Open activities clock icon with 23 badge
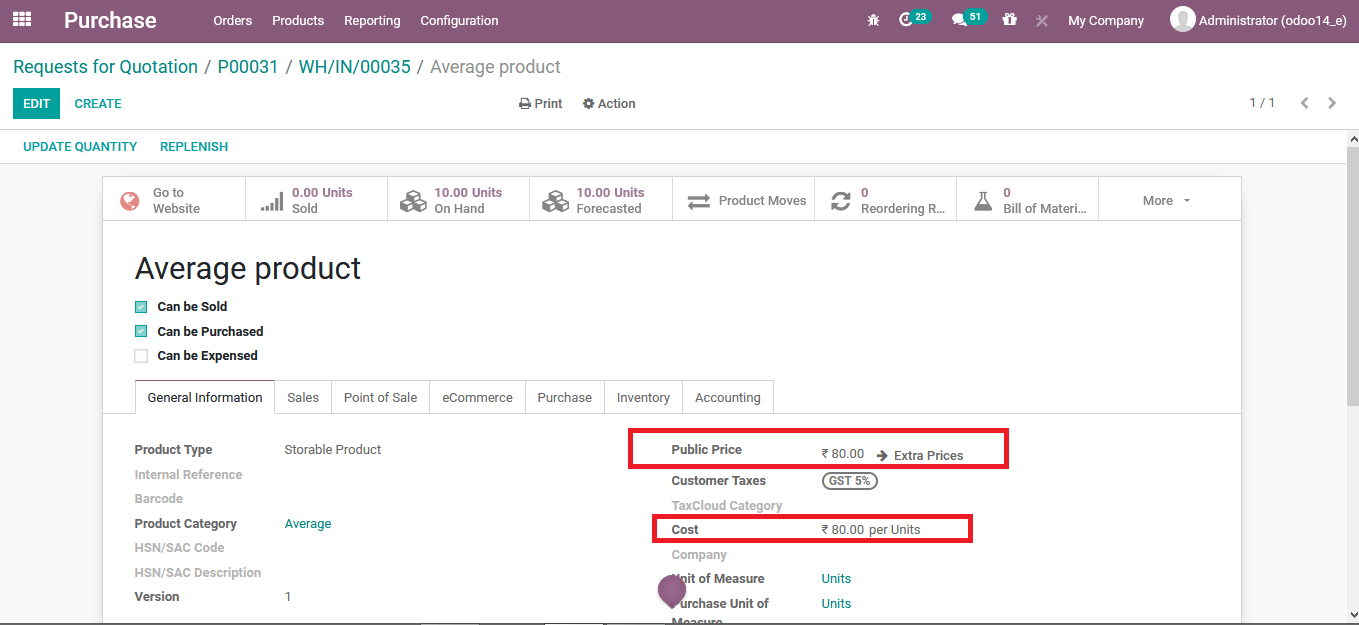Screen dimensions: 1359x625 pos(914,19)
